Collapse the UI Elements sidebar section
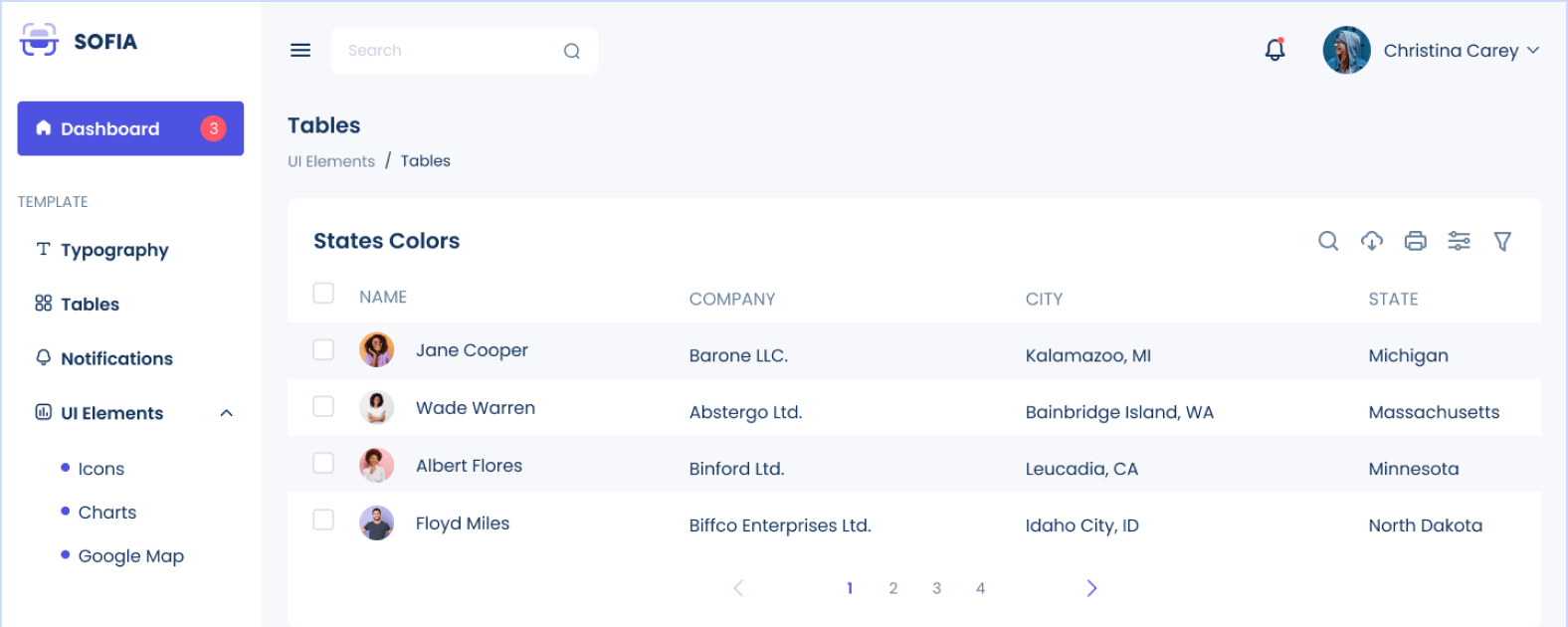 click(x=226, y=413)
